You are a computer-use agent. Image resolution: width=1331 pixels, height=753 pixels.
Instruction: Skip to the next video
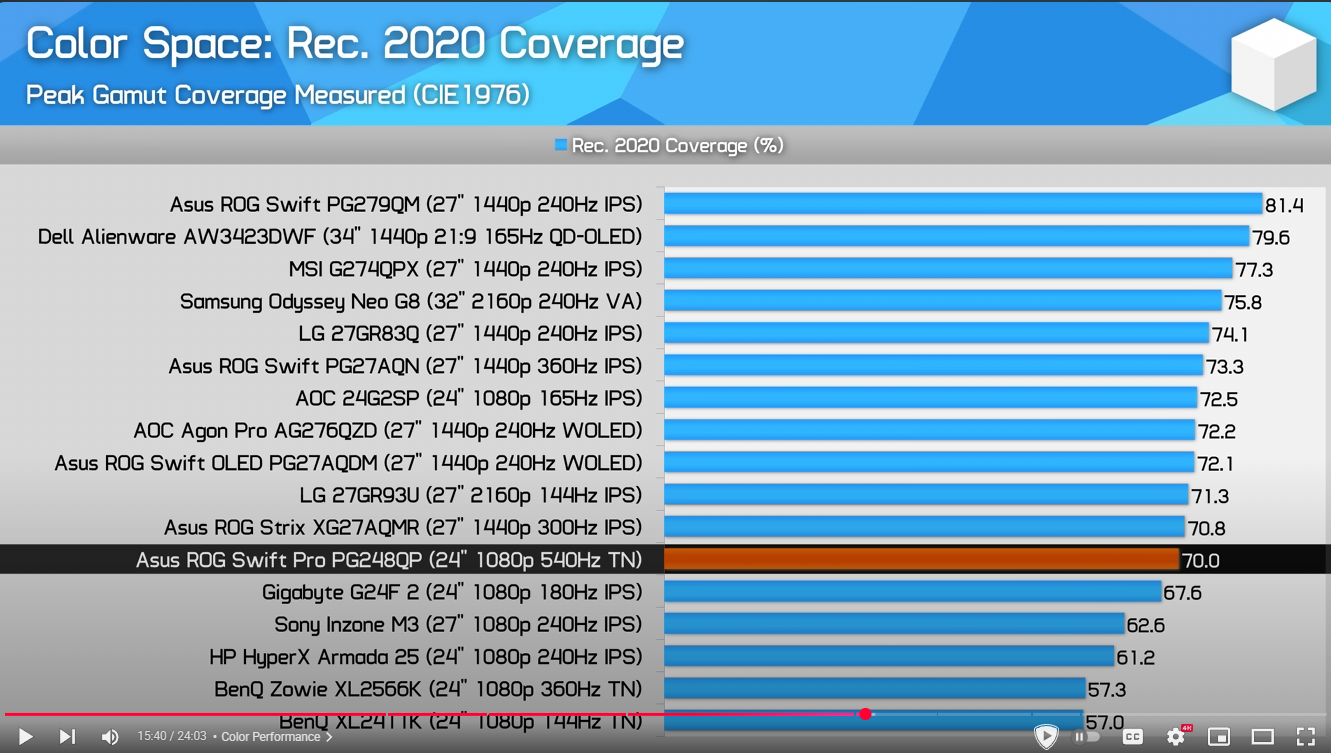pos(67,737)
